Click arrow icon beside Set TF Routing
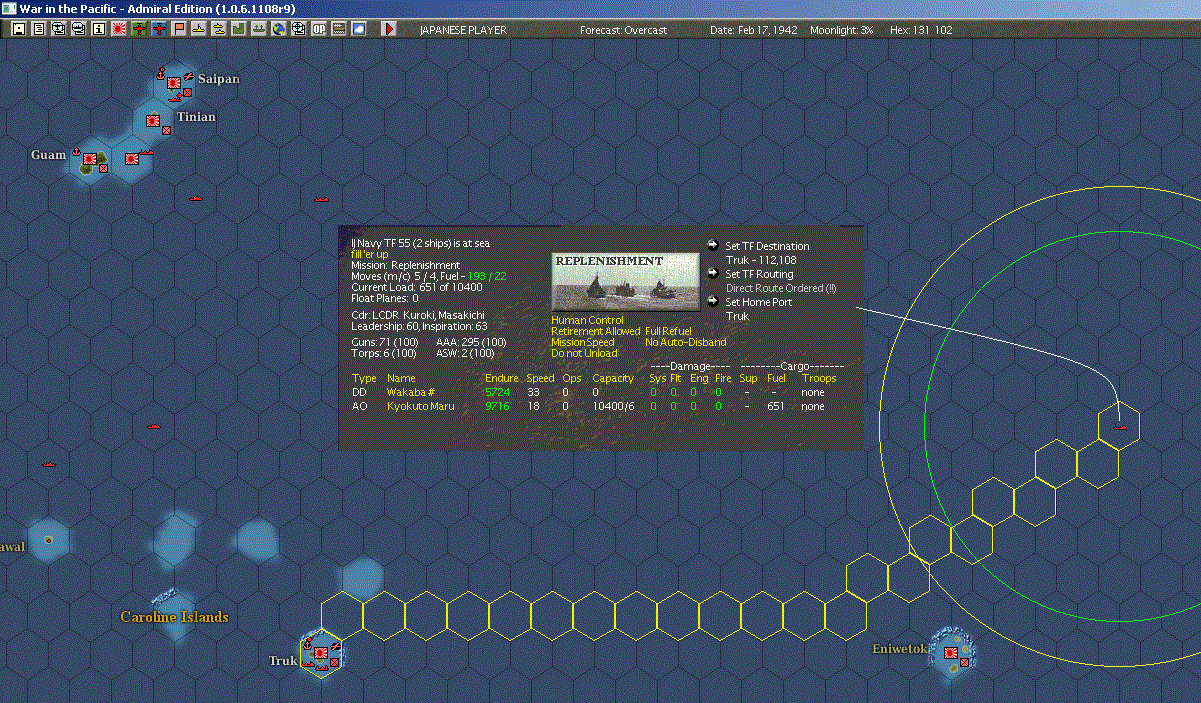1201x703 pixels. click(x=712, y=272)
